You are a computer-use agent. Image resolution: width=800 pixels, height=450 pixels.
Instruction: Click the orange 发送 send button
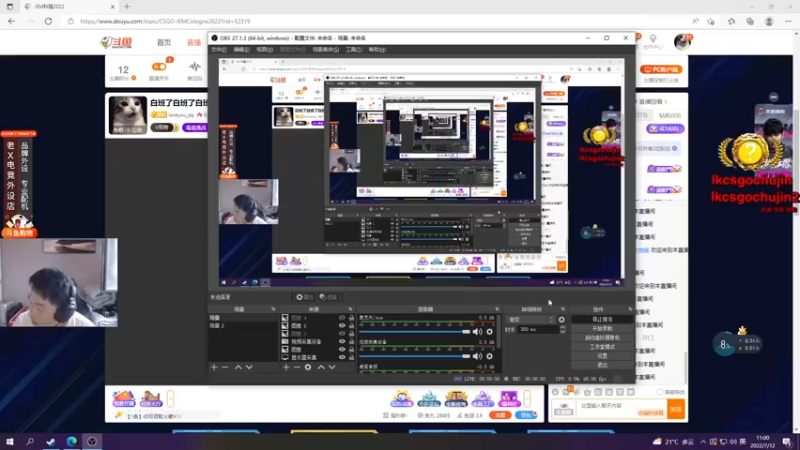click(x=676, y=409)
